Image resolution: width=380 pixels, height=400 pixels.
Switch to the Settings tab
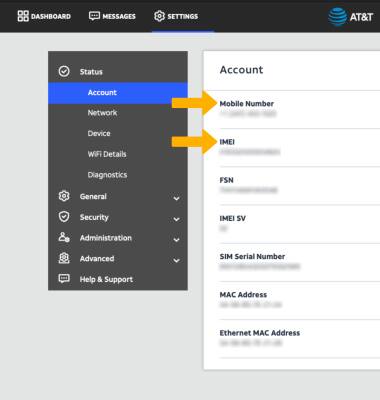pyautogui.click(x=176, y=16)
